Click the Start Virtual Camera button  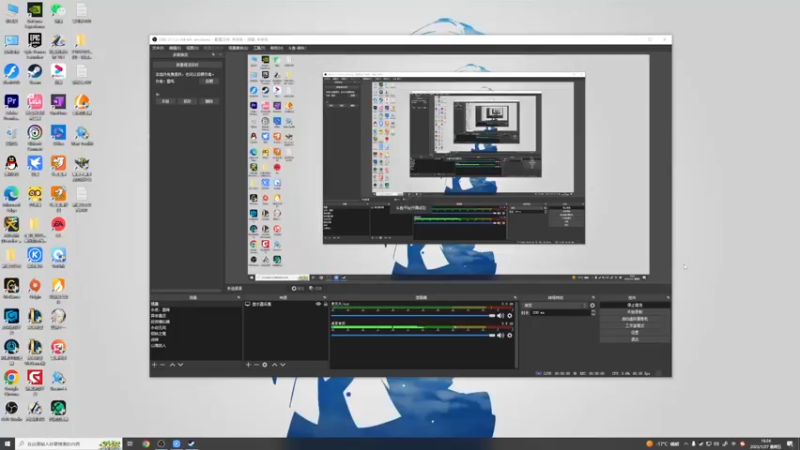[635, 319]
